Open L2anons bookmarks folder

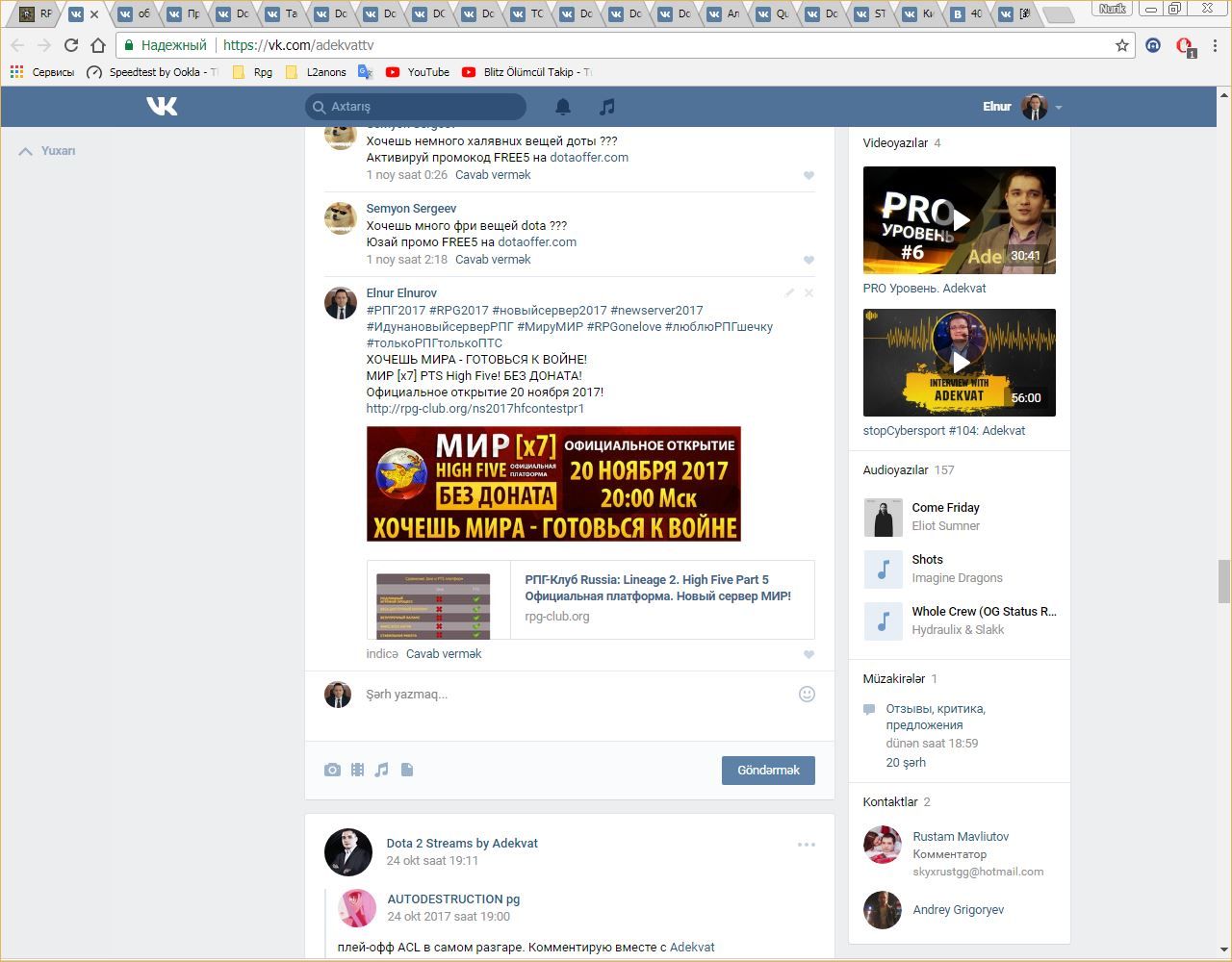pyautogui.click(x=316, y=72)
